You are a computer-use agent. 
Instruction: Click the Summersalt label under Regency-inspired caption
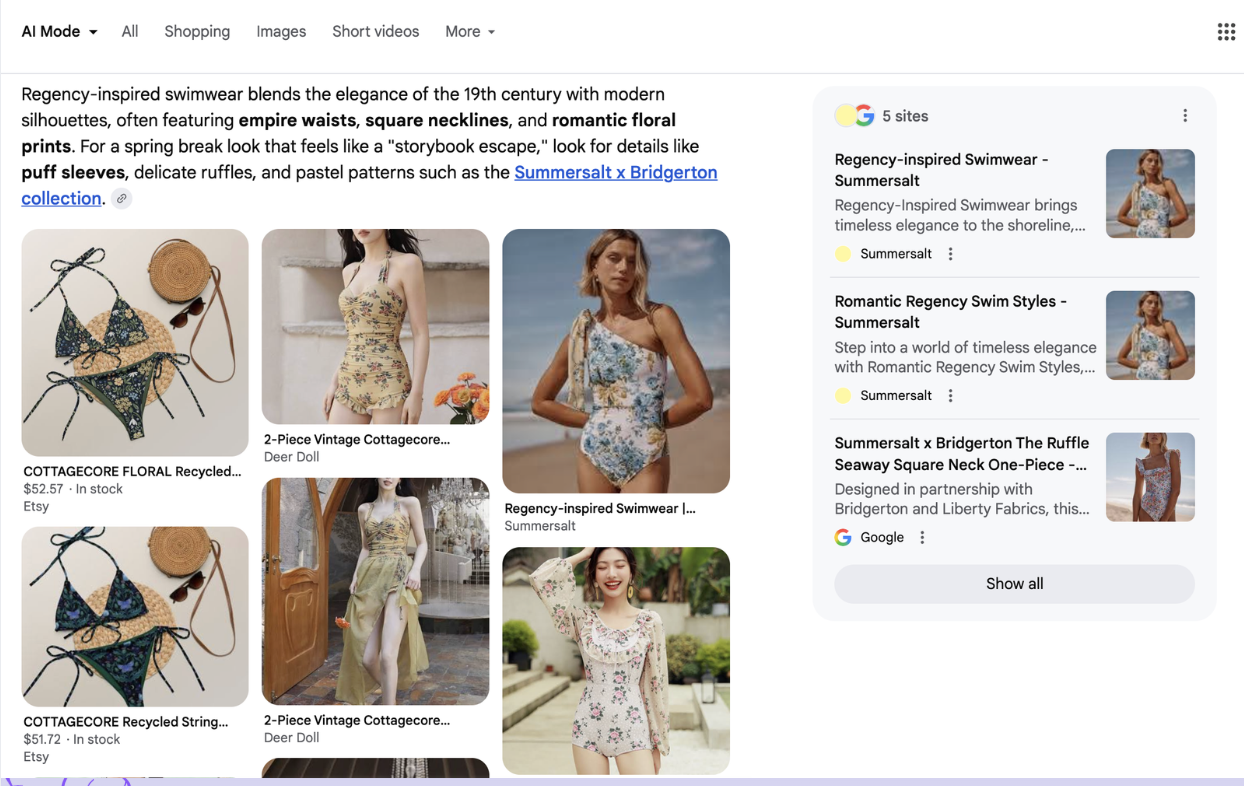coord(540,526)
